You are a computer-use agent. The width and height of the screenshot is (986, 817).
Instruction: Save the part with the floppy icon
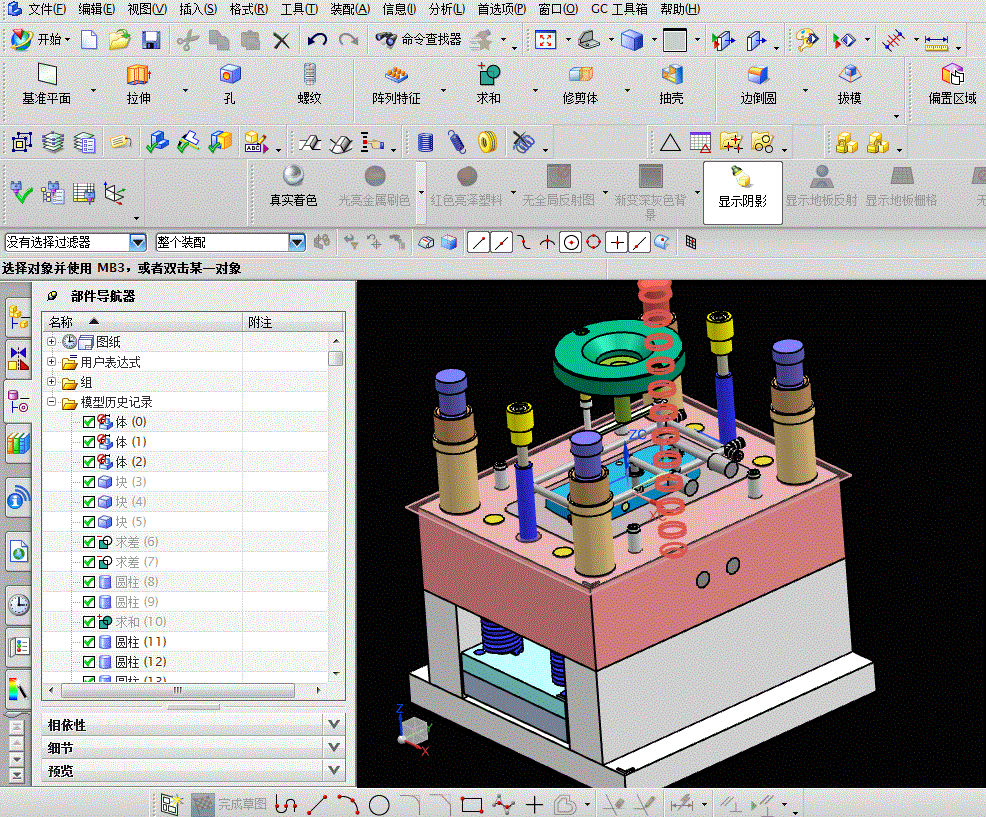(x=151, y=40)
